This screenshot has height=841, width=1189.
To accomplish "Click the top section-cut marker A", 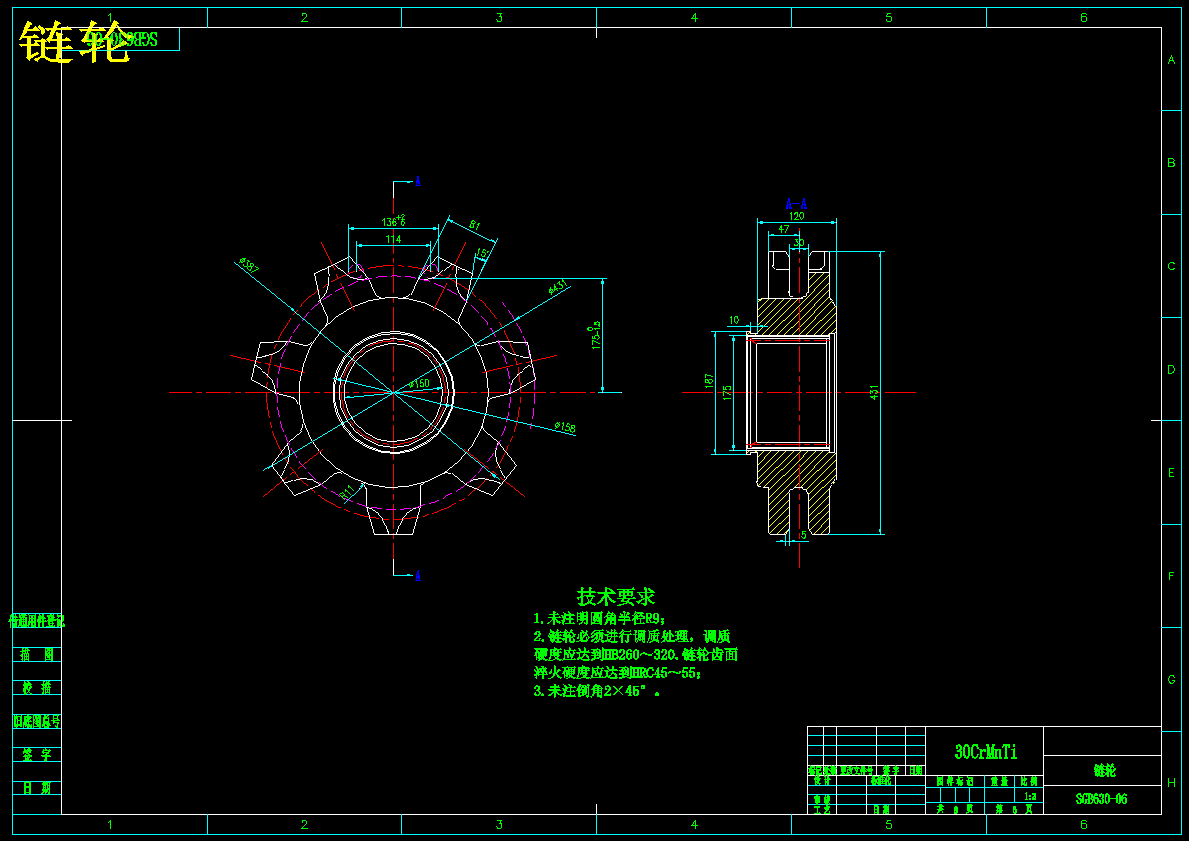I will (418, 182).
